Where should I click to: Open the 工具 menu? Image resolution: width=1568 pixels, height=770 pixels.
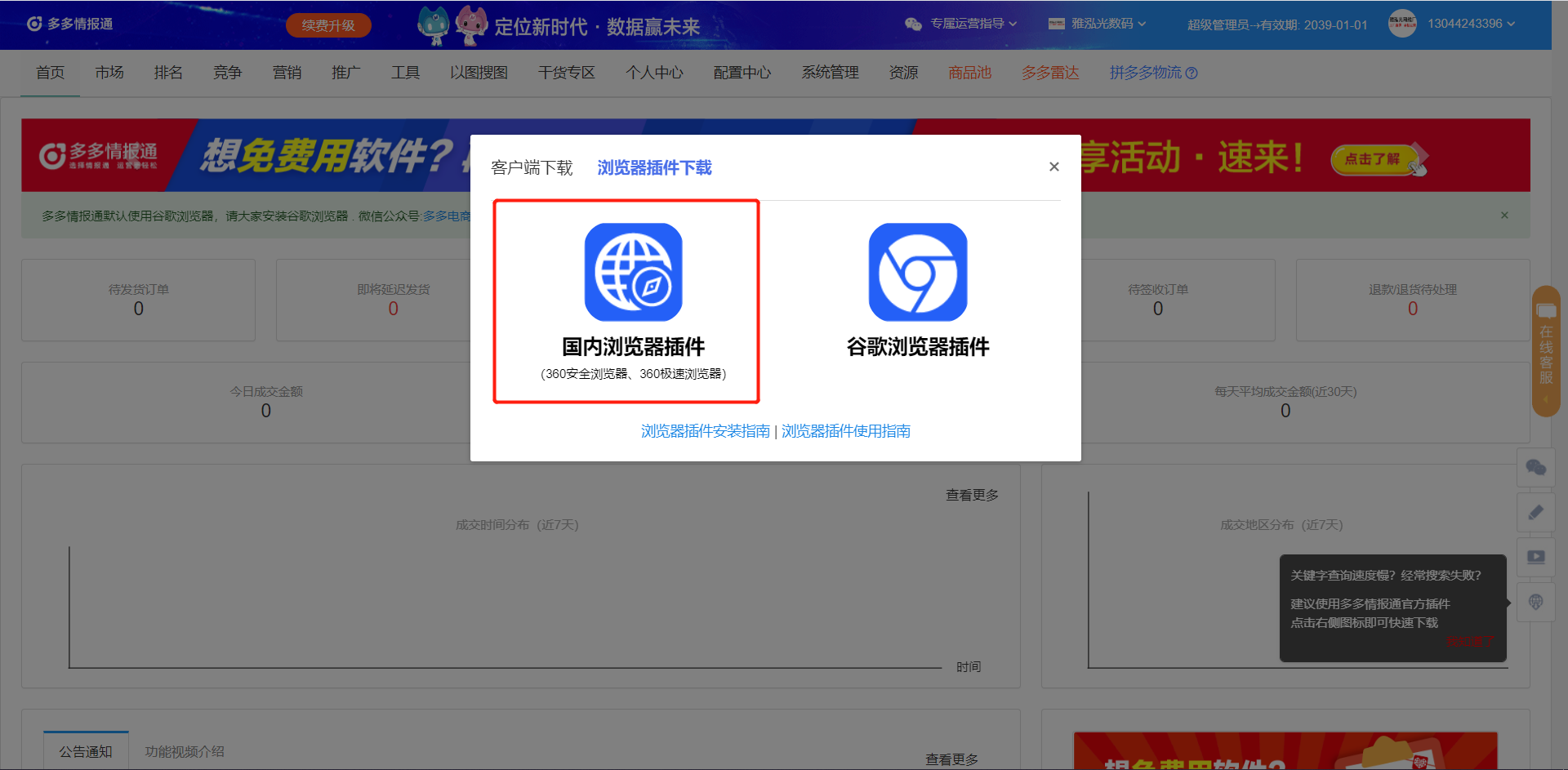pyautogui.click(x=405, y=73)
